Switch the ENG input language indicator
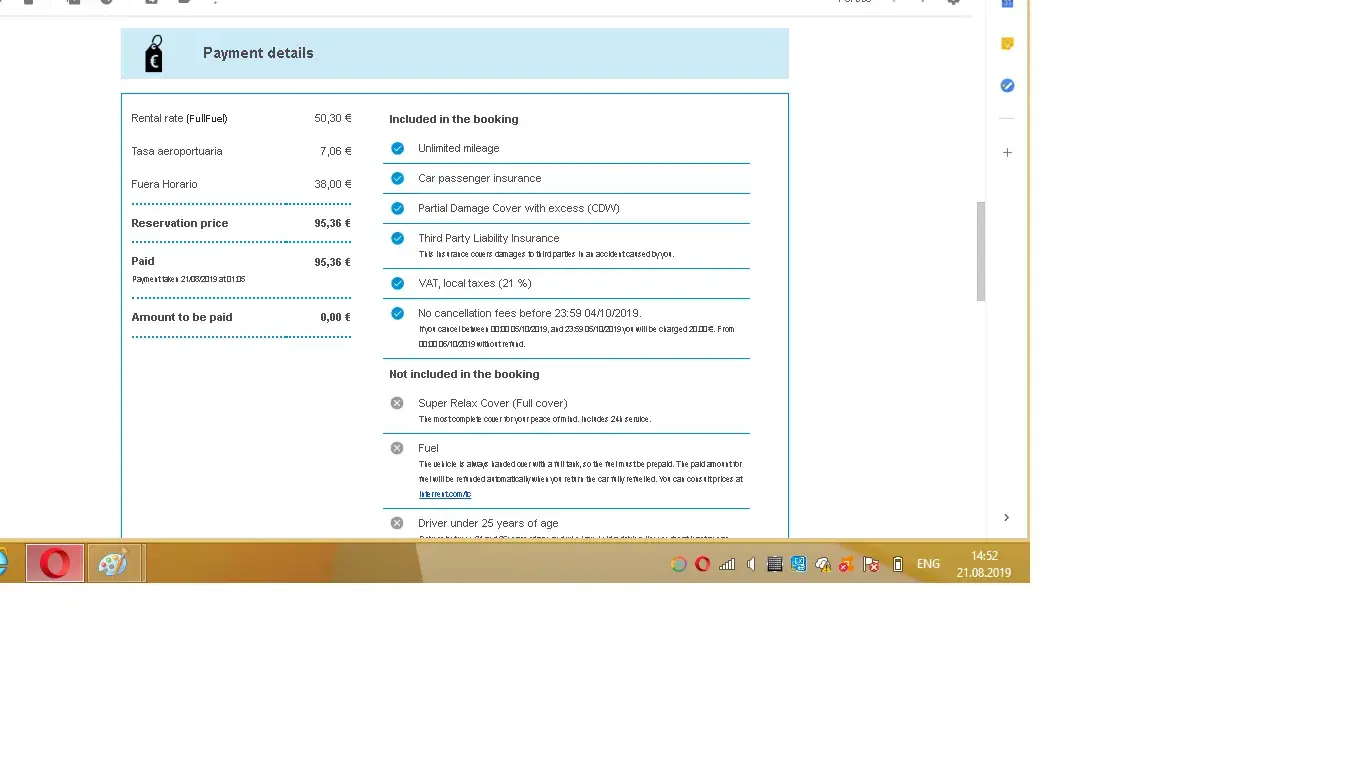 tap(928, 564)
